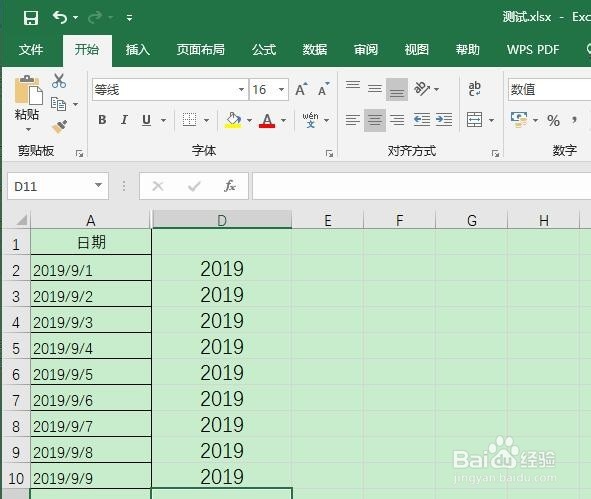Click merge and center icon

tap(474, 120)
